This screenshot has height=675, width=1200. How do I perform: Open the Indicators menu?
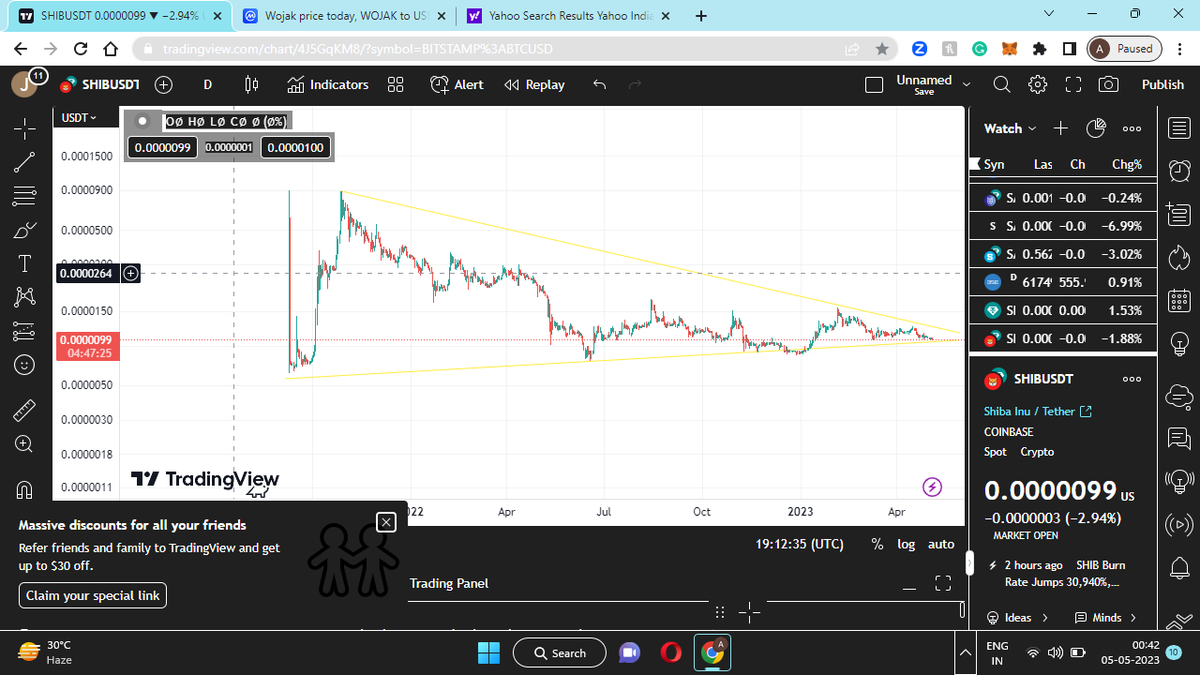point(328,85)
